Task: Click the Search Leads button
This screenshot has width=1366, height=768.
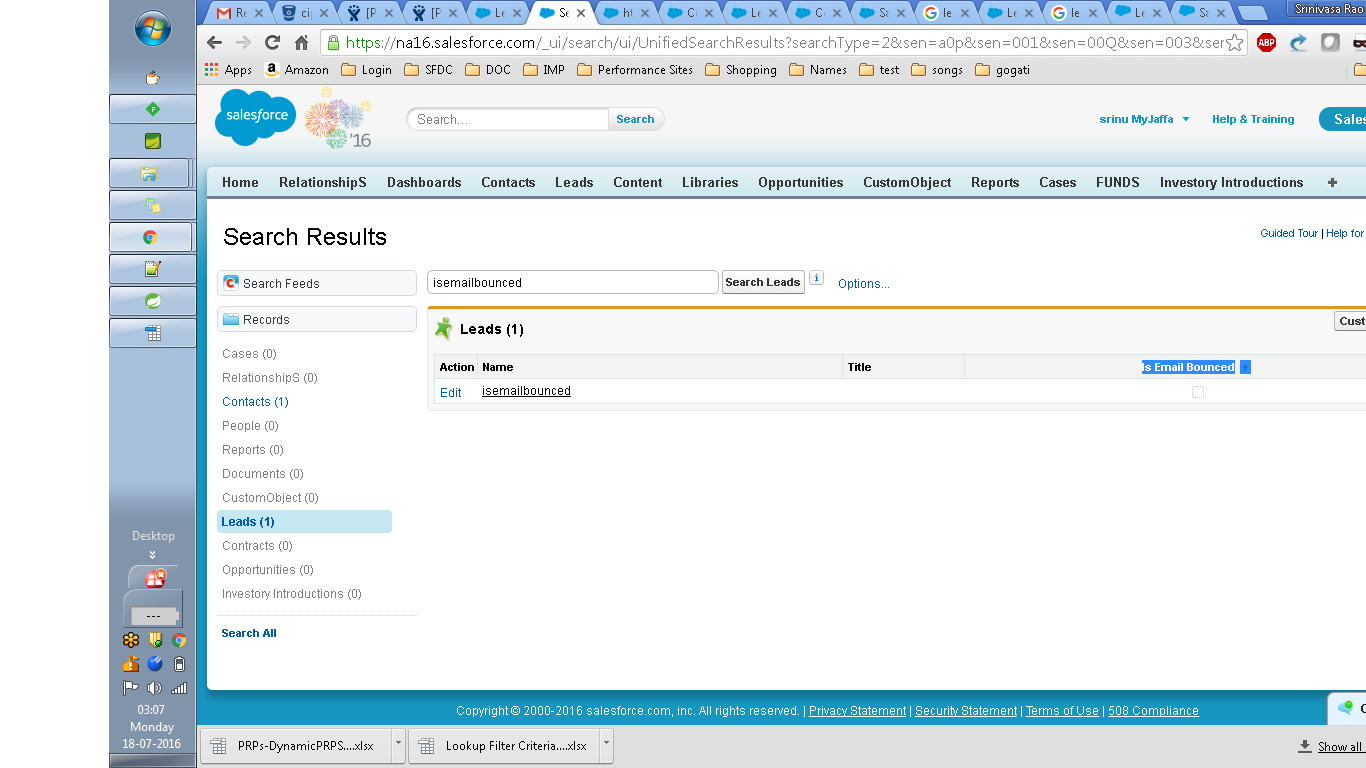Action: 763,282
